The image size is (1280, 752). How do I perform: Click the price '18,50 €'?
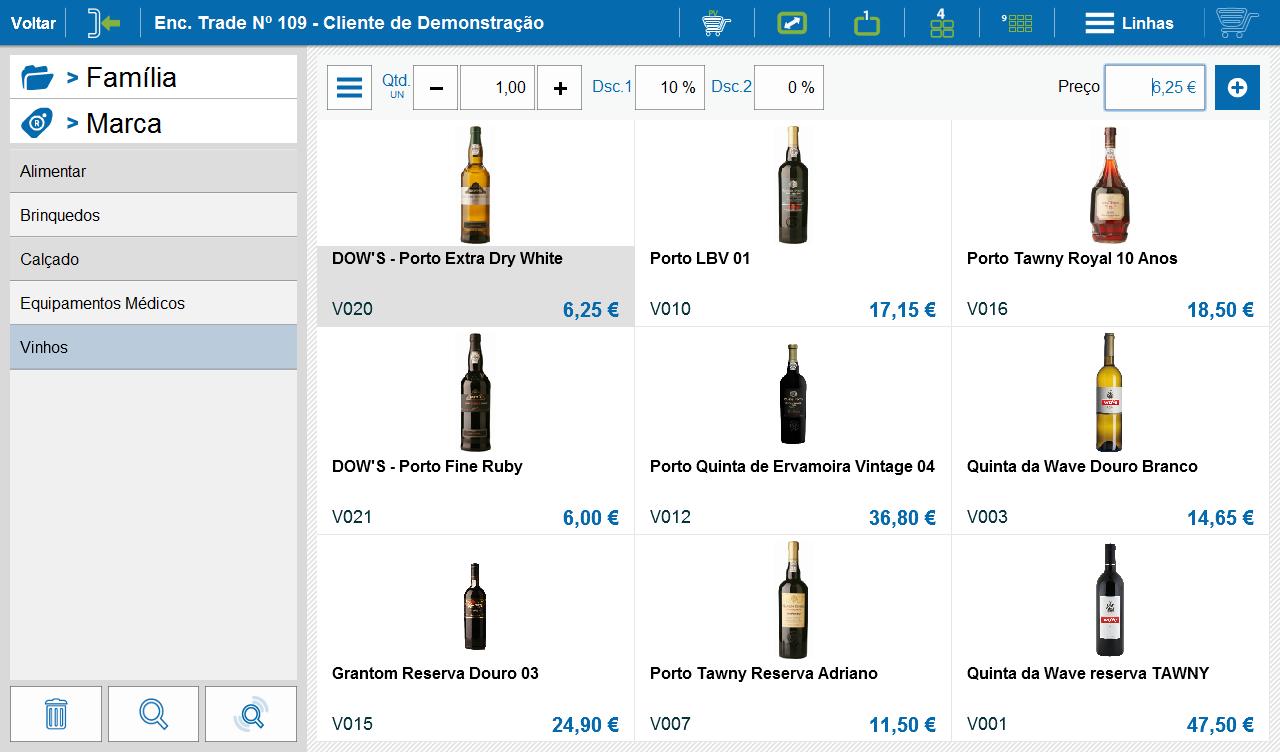1220,310
